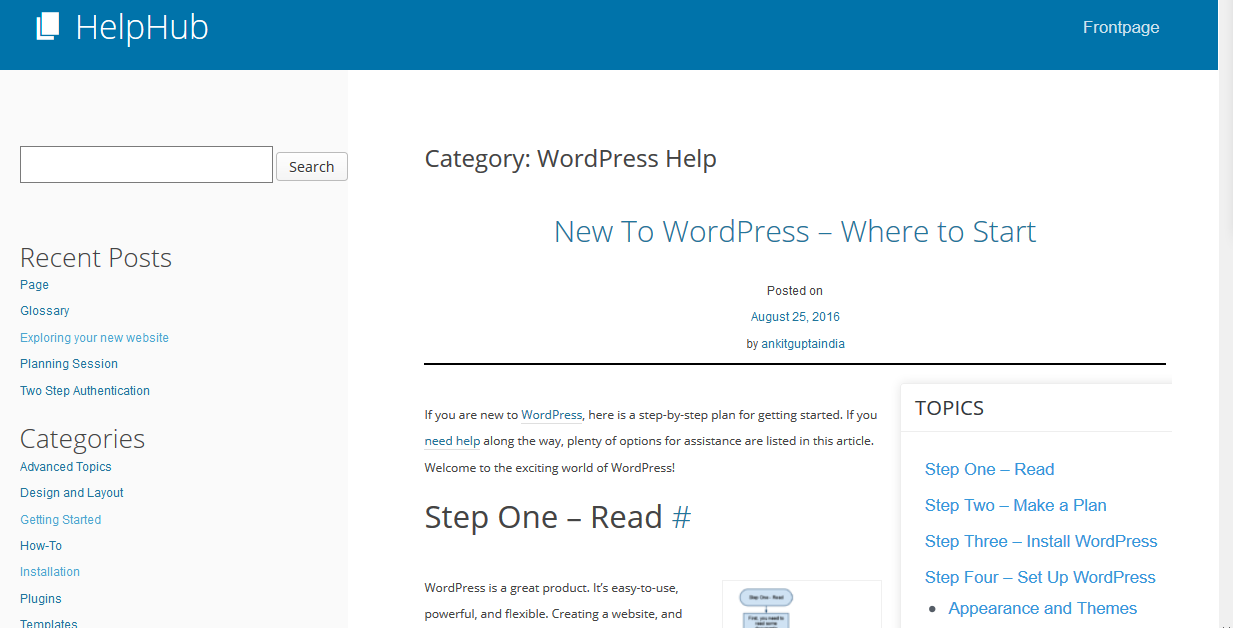This screenshot has width=1233, height=628.
Task: Open the Plugins category link
Action: tap(41, 599)
